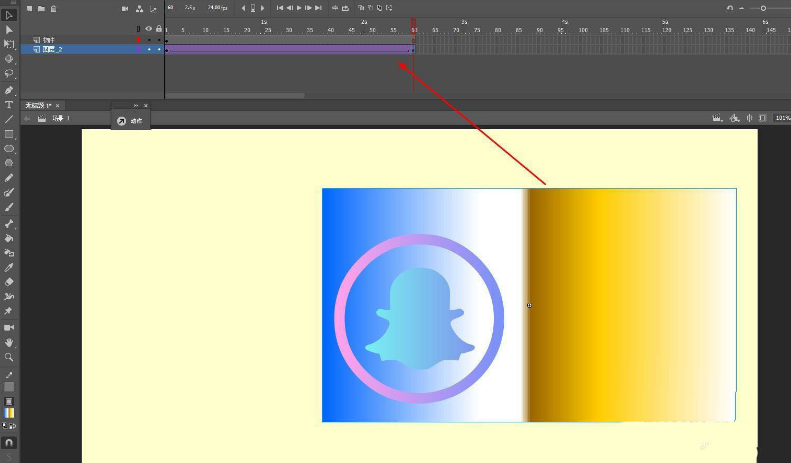Open the stroke color swatch
791x463 pixels.
pos(9,387)
